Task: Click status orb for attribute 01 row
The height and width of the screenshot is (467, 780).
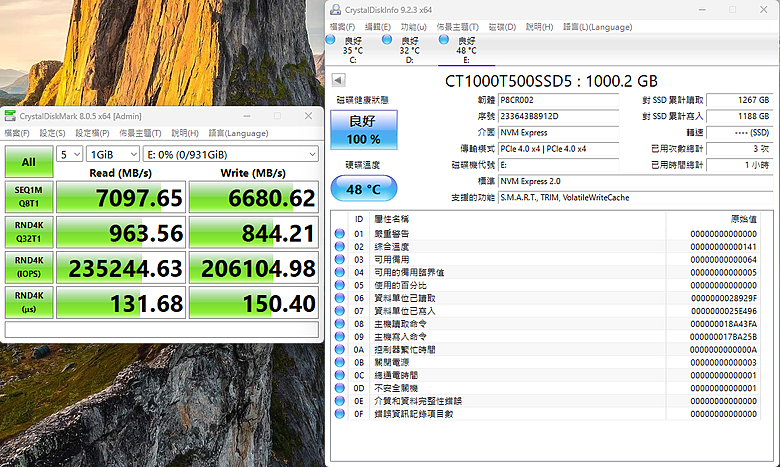Action: click(340, 233)
